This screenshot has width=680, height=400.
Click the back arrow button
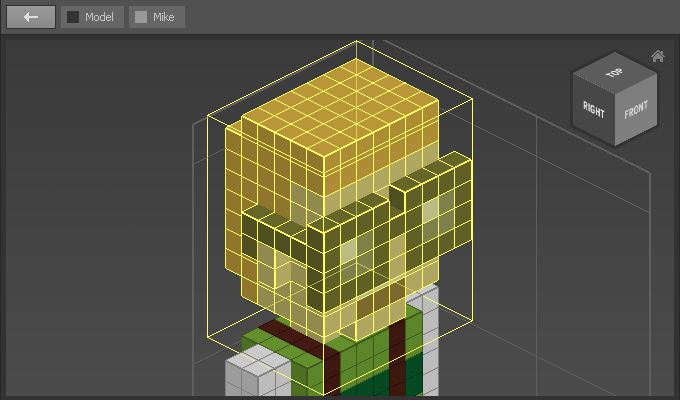click(31, 17)
